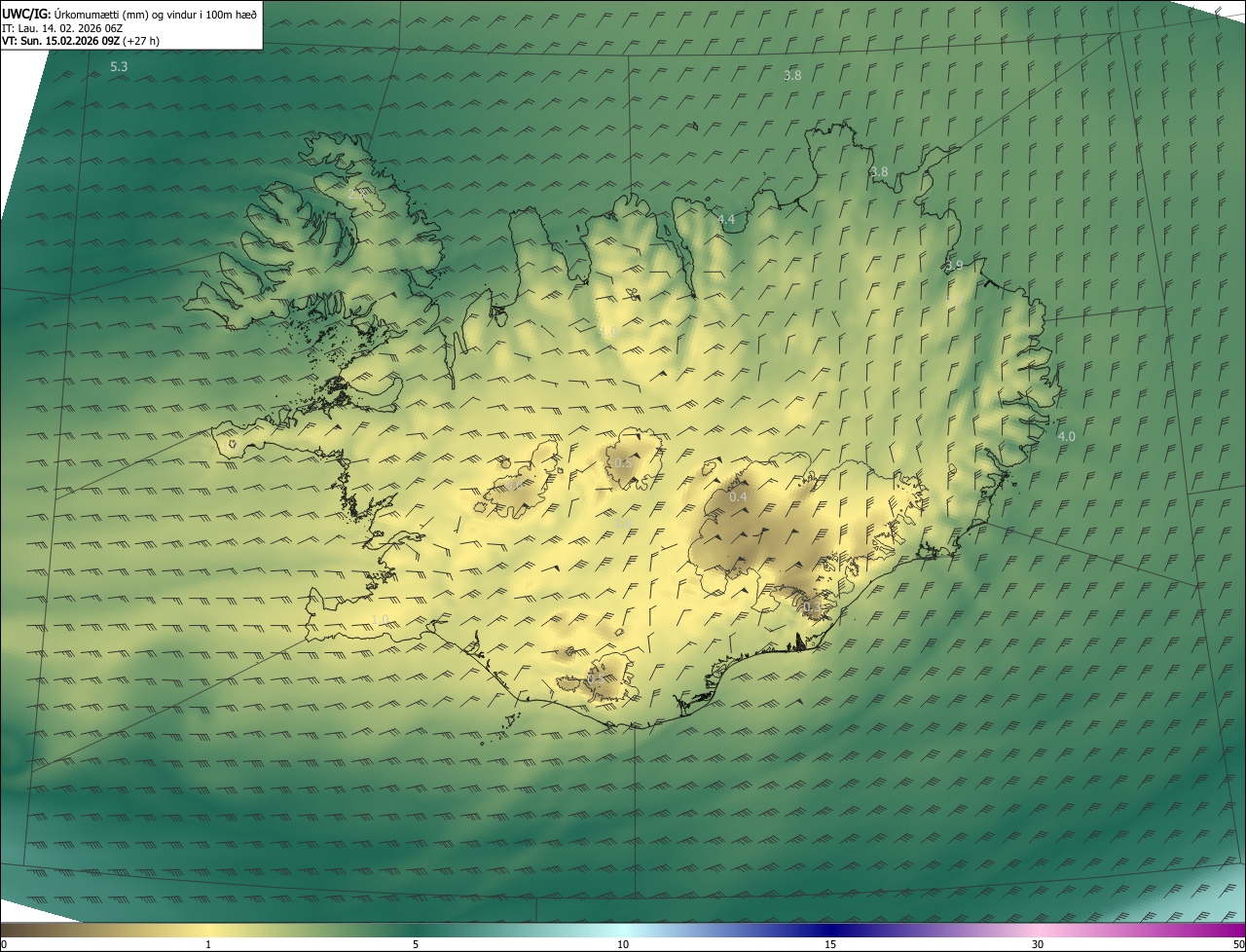Click the 0.4 value on the large glacier
This screenshot has width=1246, height=952.
(738, 497)
